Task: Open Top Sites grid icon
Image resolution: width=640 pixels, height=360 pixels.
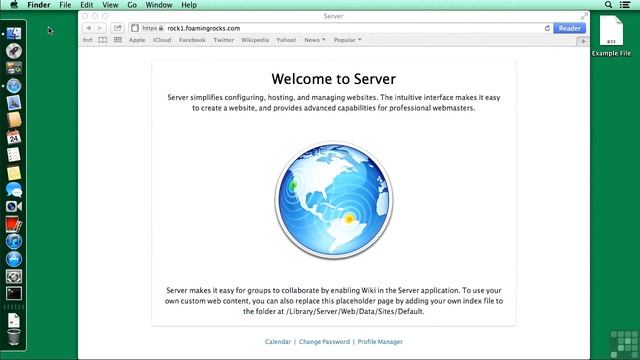Action: click(118, 40)
